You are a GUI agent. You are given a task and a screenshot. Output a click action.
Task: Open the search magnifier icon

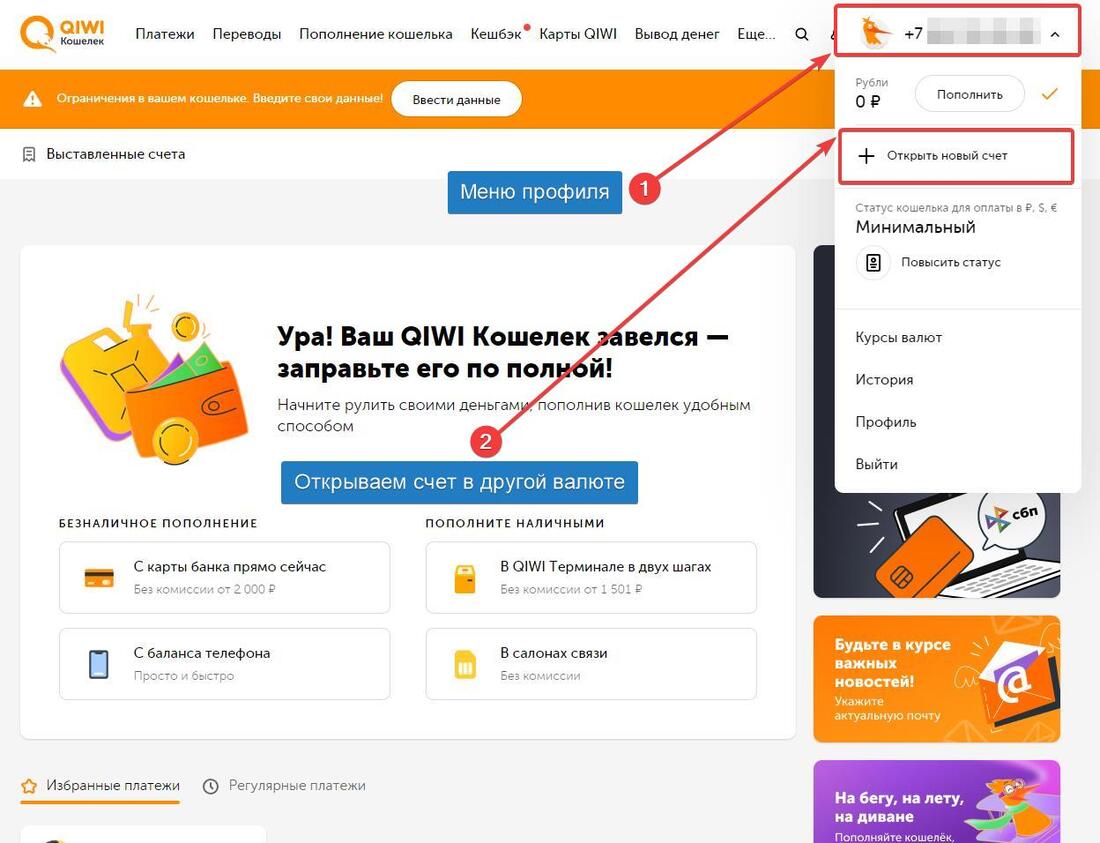[x=801, y=34]
